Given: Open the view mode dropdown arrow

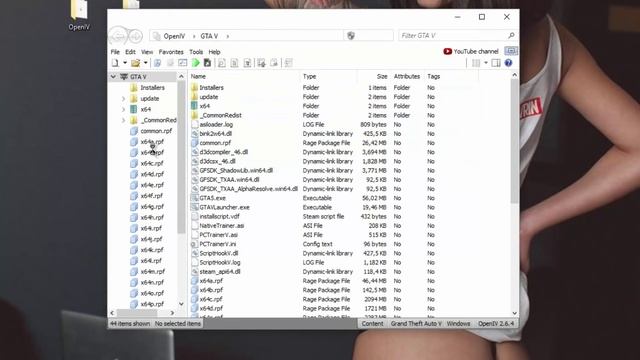Looking at the screenshot, I should pos(486,63).
